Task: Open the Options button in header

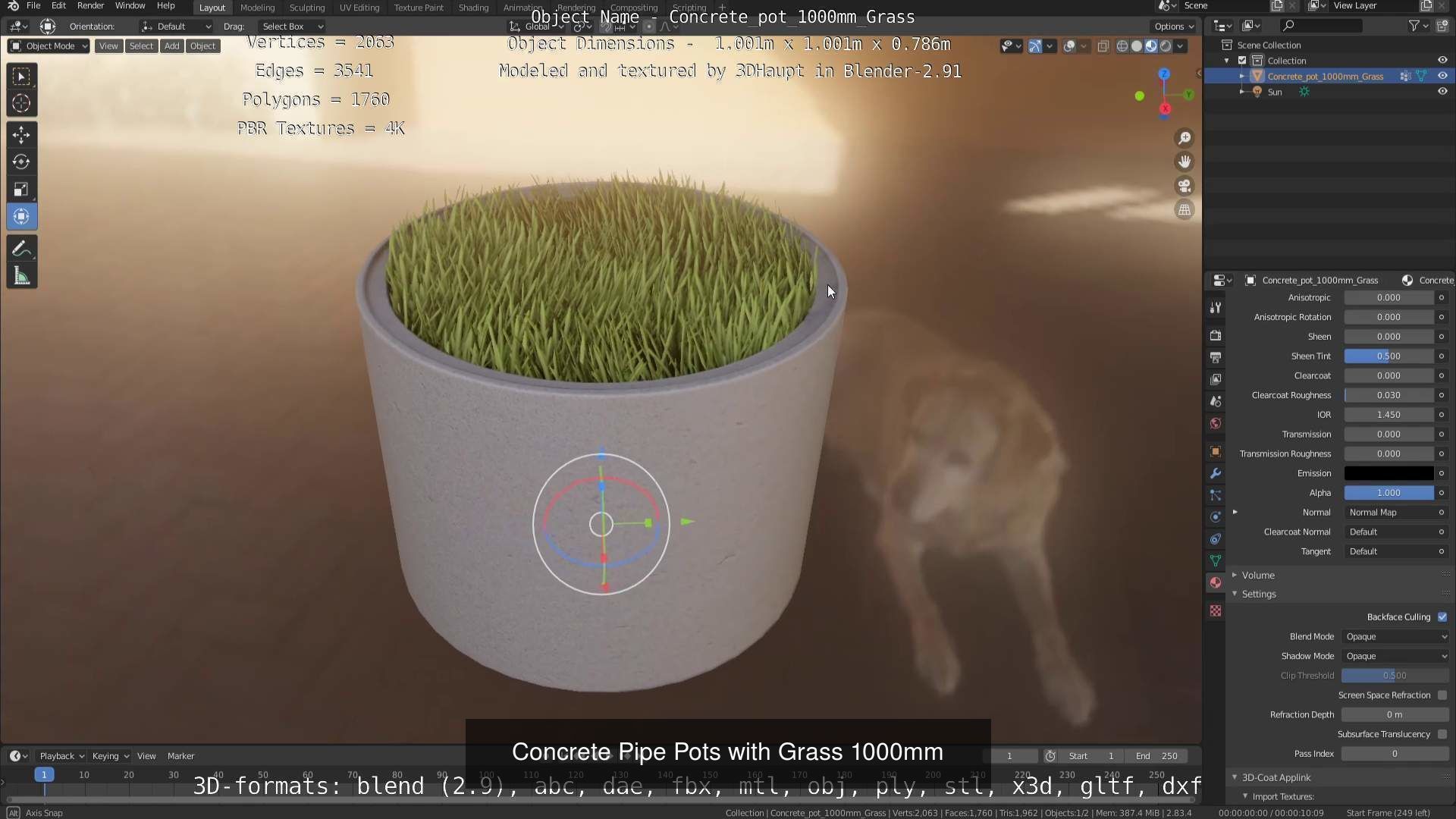Action: (x=1174, y=27)
